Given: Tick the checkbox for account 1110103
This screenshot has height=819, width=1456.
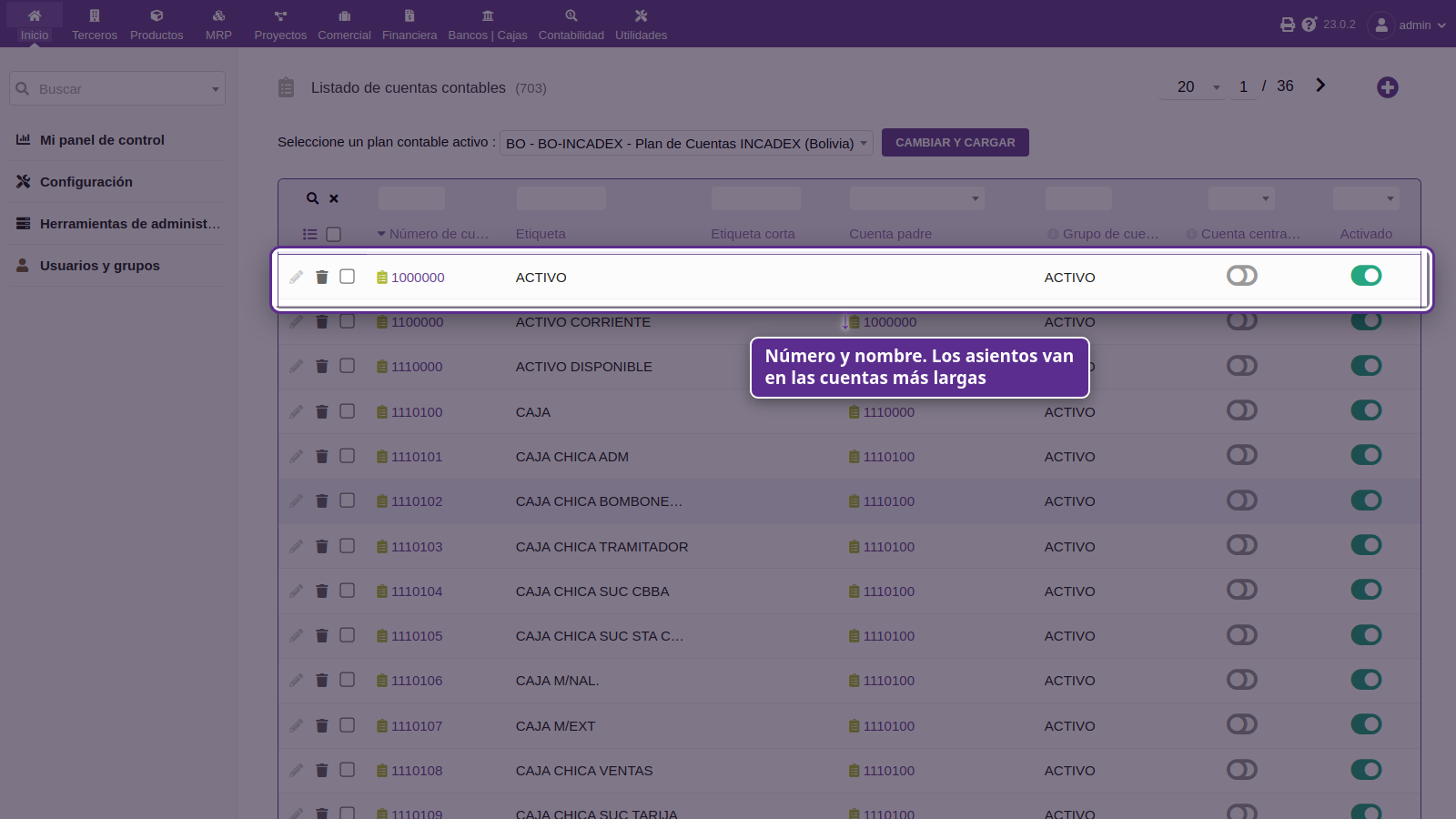Looking at the screenshot, I should (348, 545).
